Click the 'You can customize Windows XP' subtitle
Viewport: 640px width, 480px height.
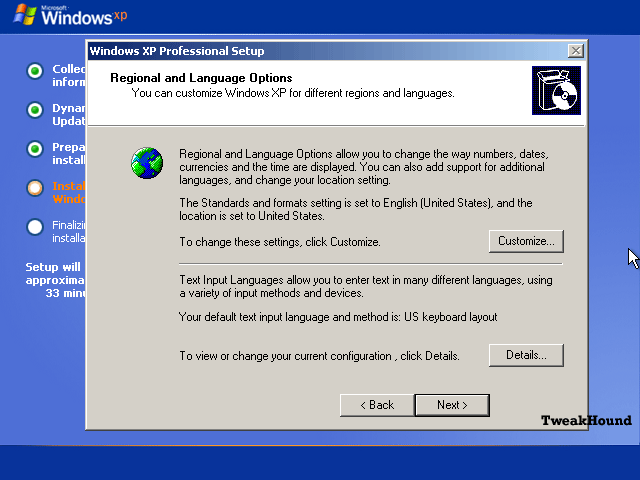(x=293, y=93)
